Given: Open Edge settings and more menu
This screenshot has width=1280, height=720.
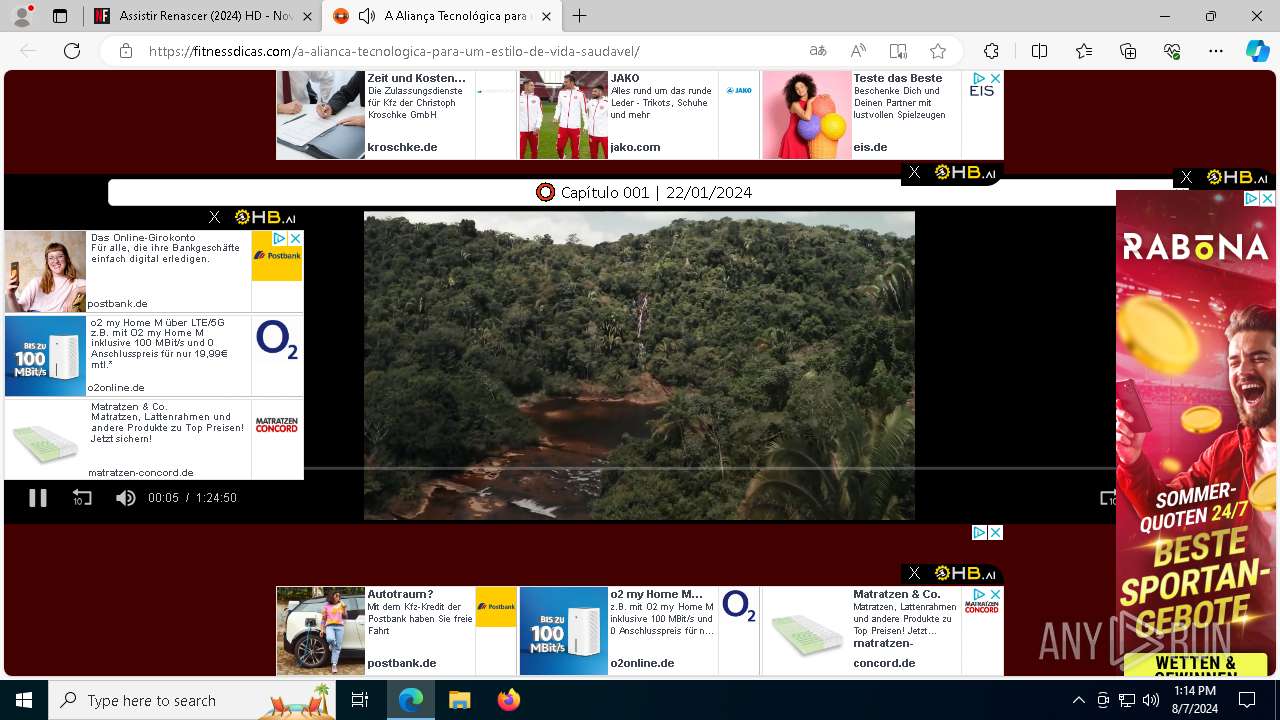Looking at the screenshot, I should pos(1216,51).
